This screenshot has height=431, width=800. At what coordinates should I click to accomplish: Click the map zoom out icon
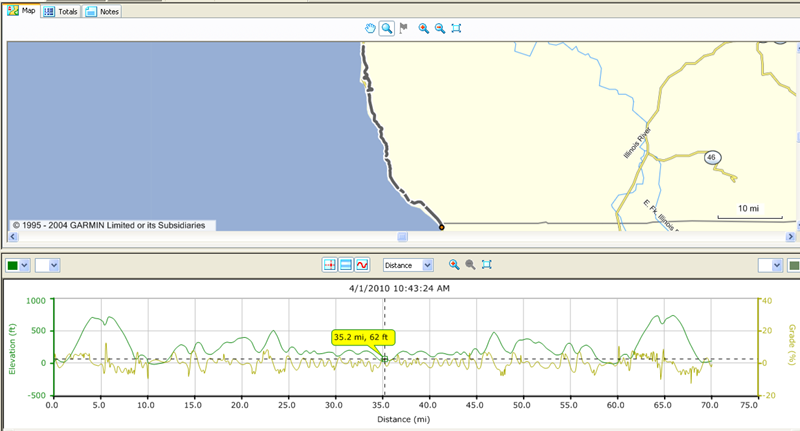point(440,29)
